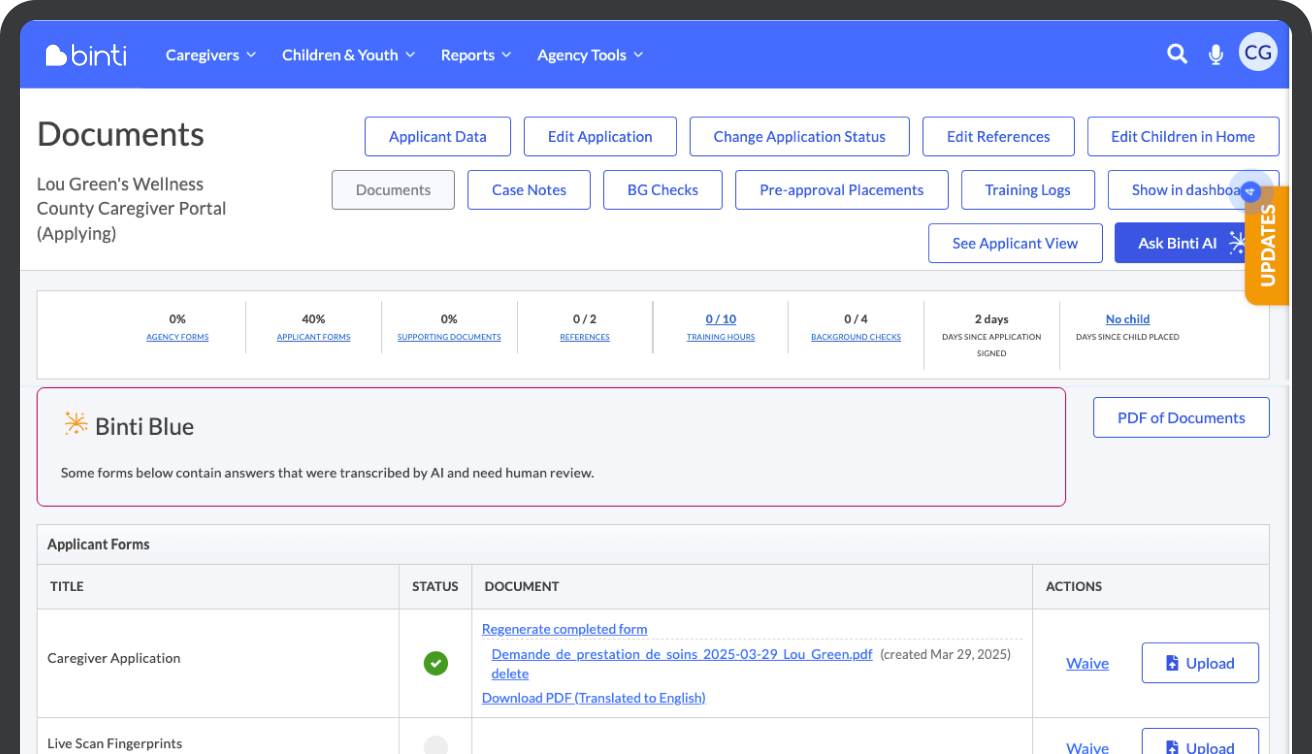This screenshot has width=1312, height=754.
Task: Click the blue announcement megaphone badge
Action: pos(1250,190)
